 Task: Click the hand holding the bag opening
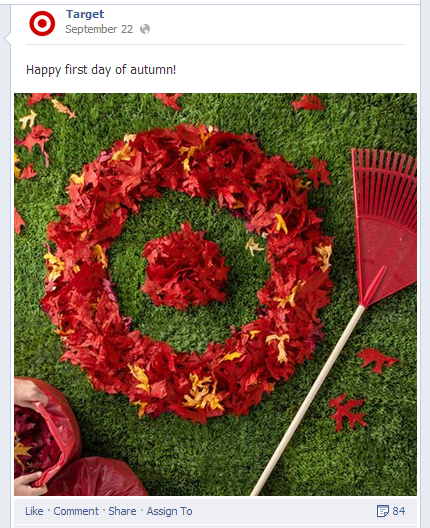click(x=29, y=394)
